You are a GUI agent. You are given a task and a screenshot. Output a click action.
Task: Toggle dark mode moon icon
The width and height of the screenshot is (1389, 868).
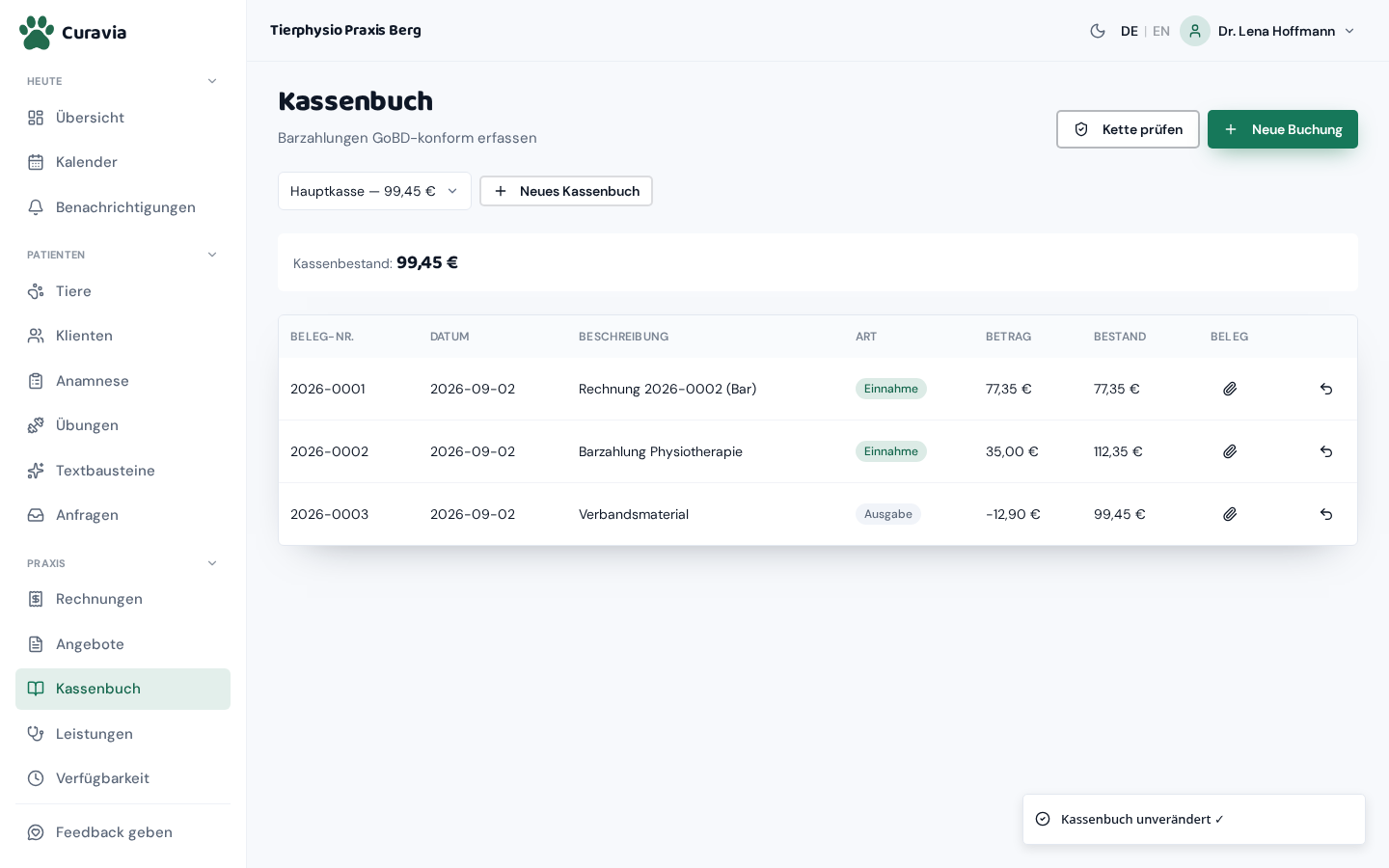[1098, 31]
